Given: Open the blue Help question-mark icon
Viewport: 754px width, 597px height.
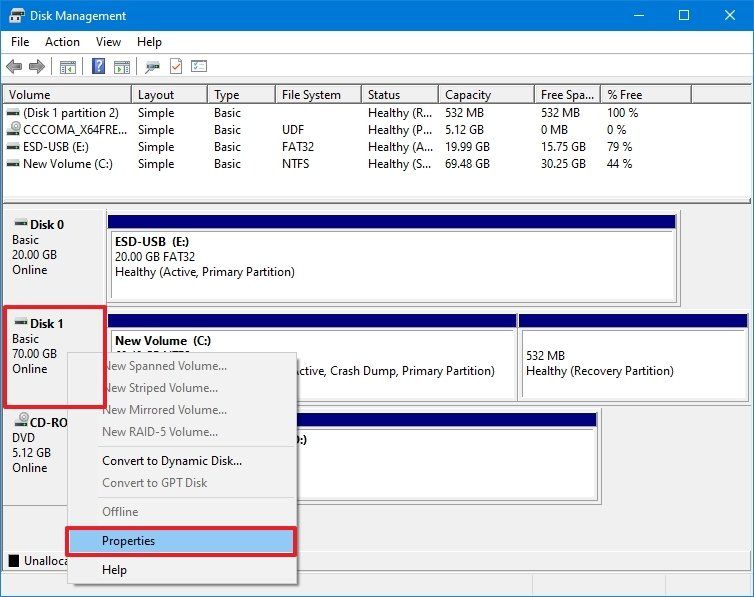Looking at the screenshot, I should click(x=99, y=66).
